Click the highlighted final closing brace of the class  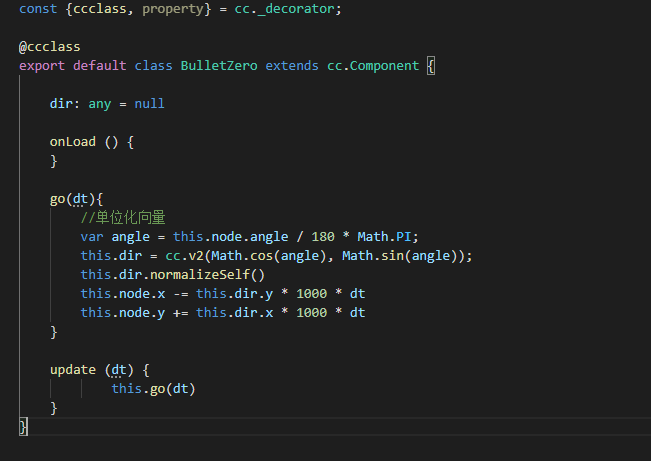point(23,427)
